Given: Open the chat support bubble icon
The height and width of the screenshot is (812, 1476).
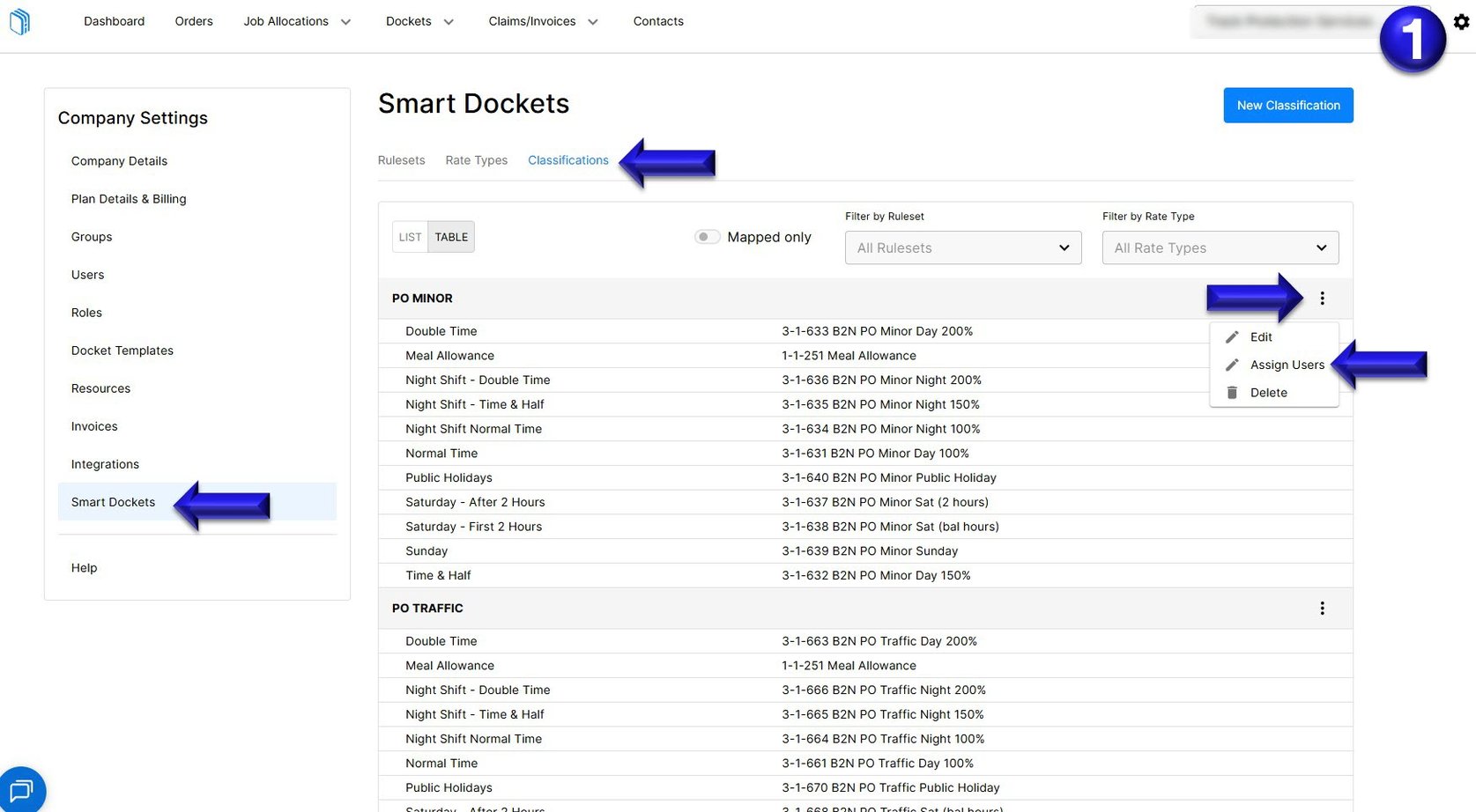Looking at the screenshot, I should tap(22, 790).
